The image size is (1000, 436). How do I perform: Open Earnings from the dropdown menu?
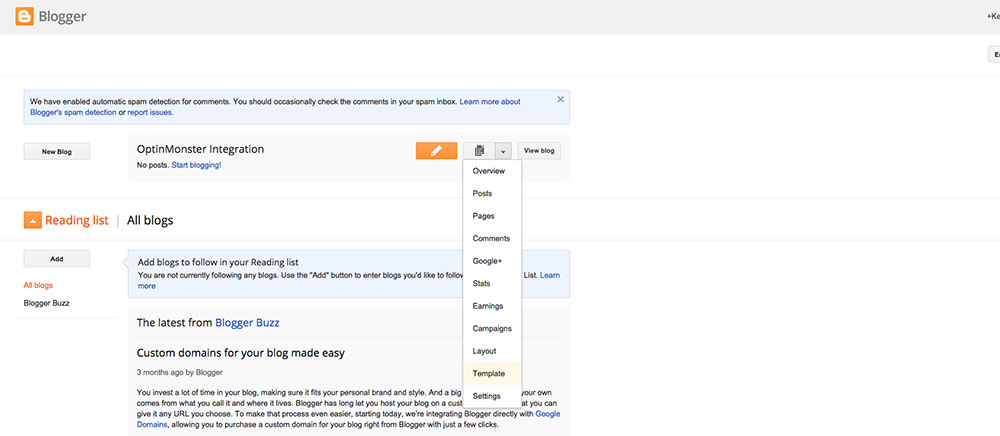492,306
